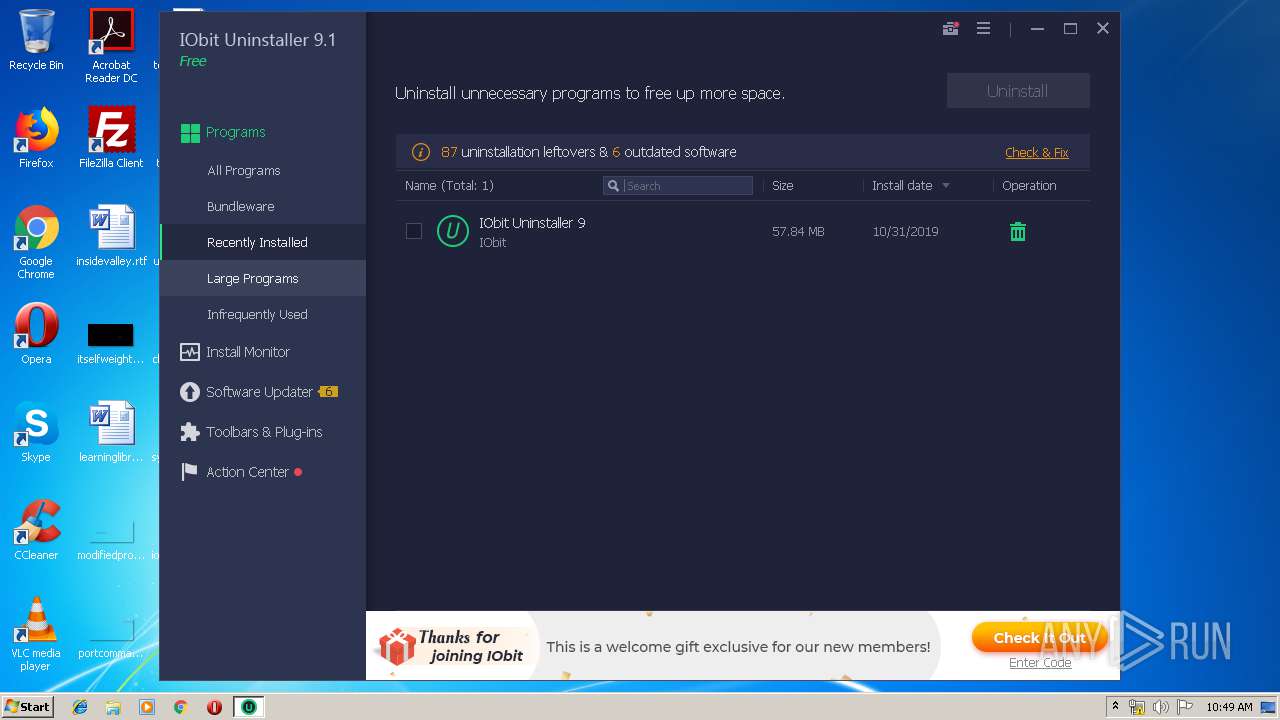The height and width of the screenshot is (720, 1280).
Task: Open Software Updater section
Action: [x=259, y=392]
